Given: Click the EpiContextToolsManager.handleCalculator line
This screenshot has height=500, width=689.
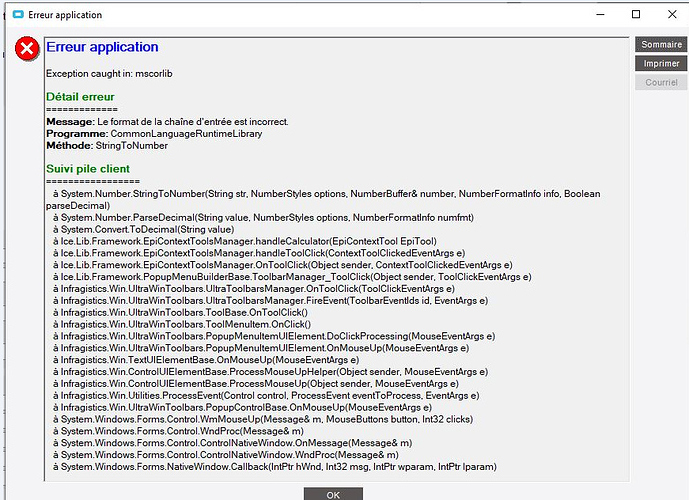Looking at the screenshot, I should (245, 241).
